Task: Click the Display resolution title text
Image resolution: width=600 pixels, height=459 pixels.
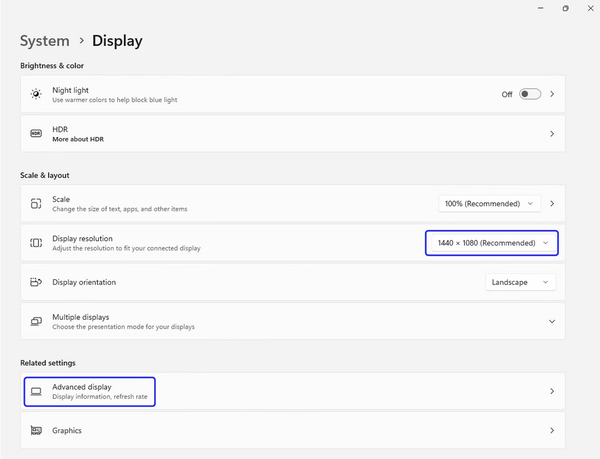Action: point(83,239)
